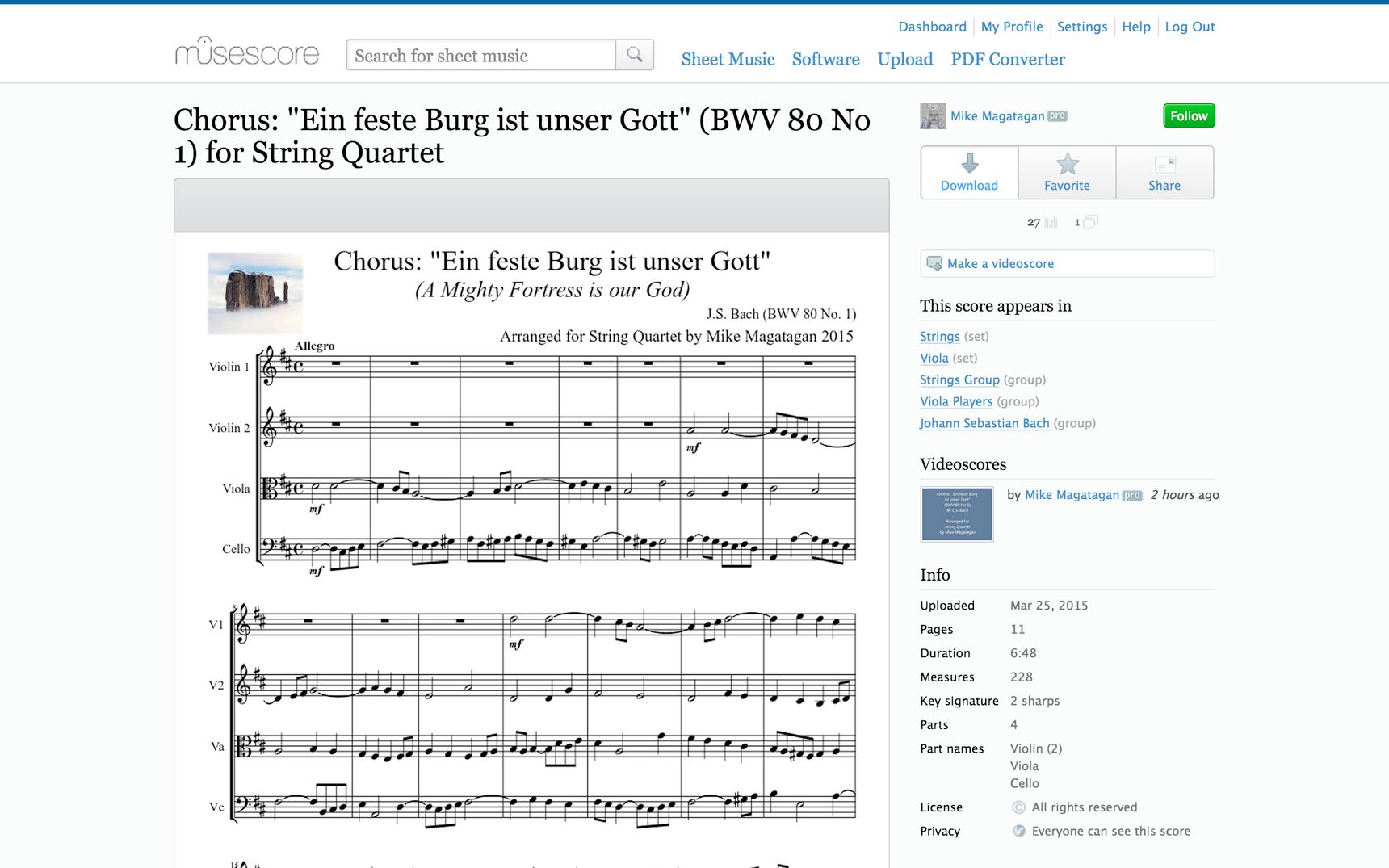Click the globe icon beside privacy setting
The height and width of the screenshot is (868, 1389).
1019,831
